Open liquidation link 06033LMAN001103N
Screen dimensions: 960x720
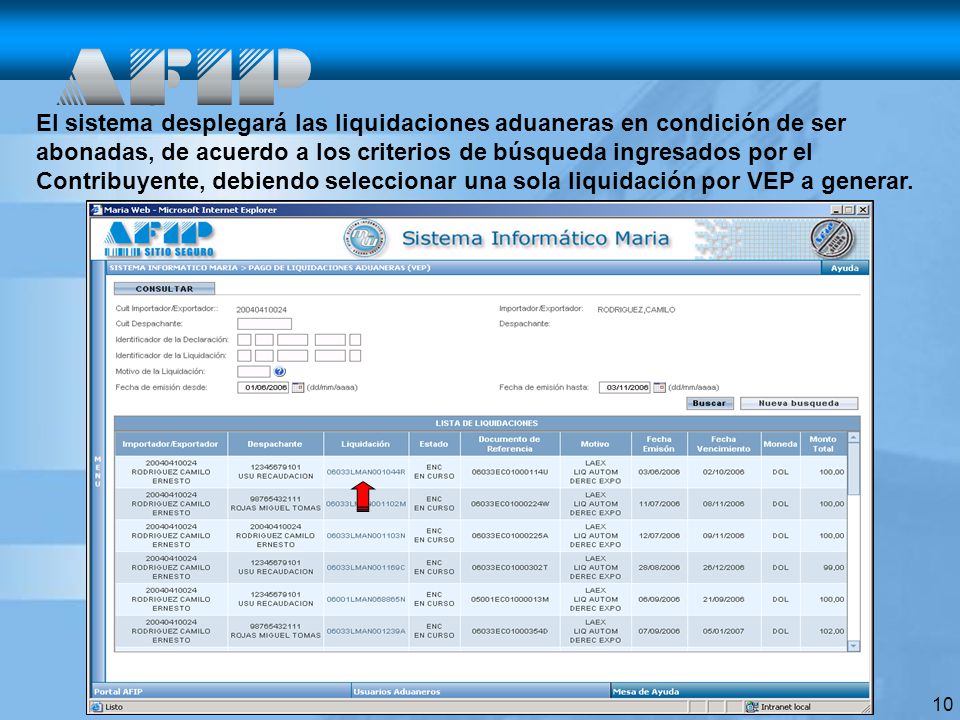pos(366,536)
